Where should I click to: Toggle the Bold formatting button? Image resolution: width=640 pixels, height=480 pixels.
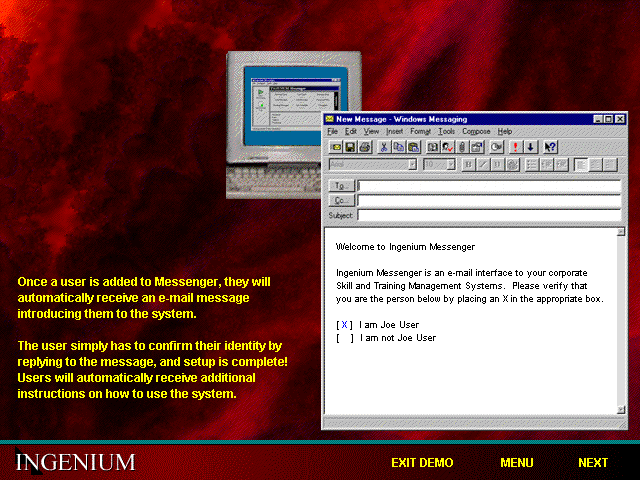coord(467,165)
